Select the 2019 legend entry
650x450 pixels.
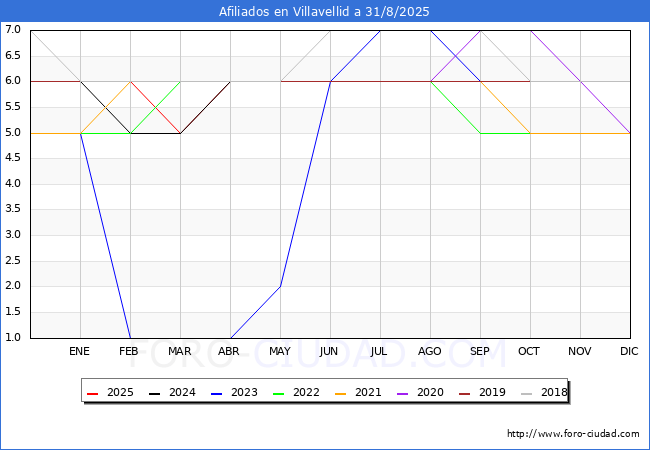pos(492,393)
